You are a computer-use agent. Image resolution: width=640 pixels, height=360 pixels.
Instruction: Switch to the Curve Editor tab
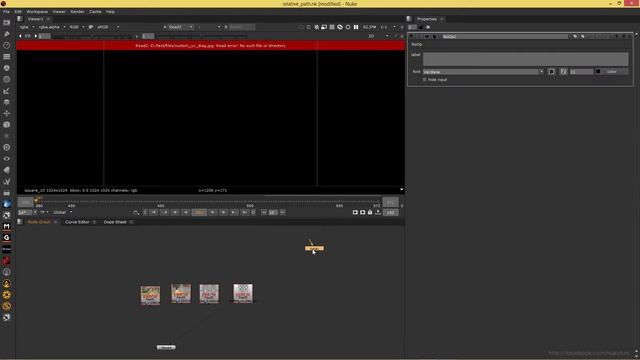pos(77,222)
